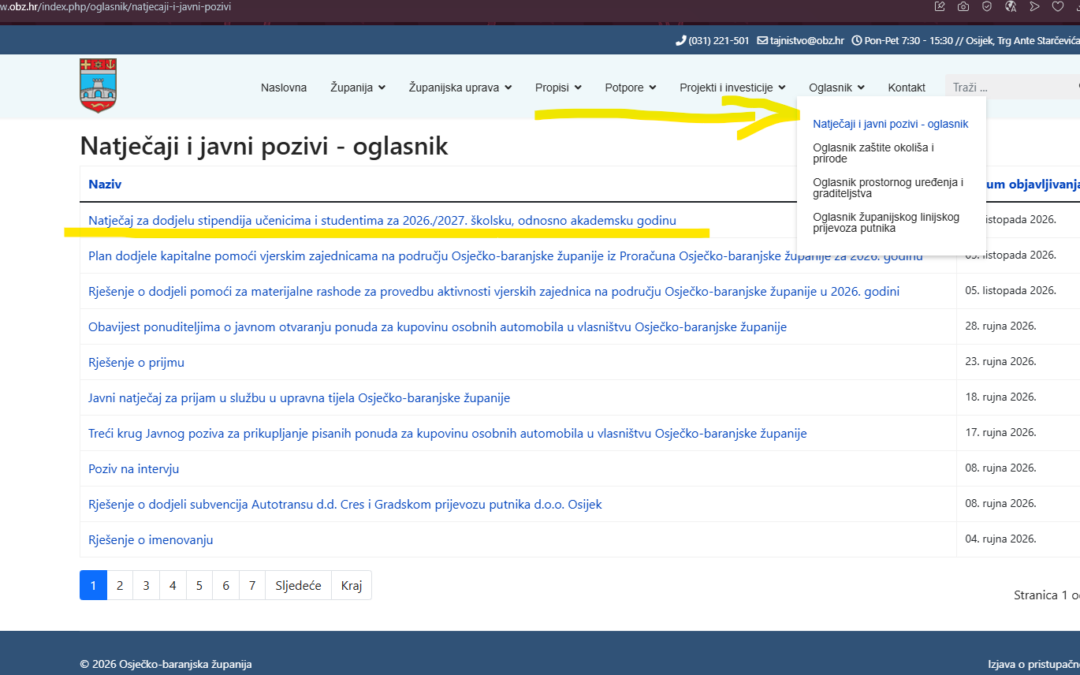Click the clock icon beside working hours
Viewport: 1080px width, 675px height.
857,41
